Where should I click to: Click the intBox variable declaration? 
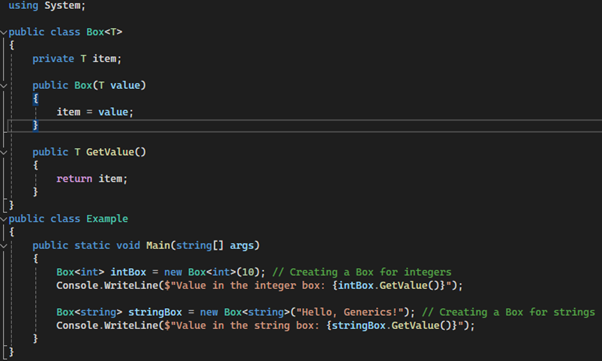(128, 272)
